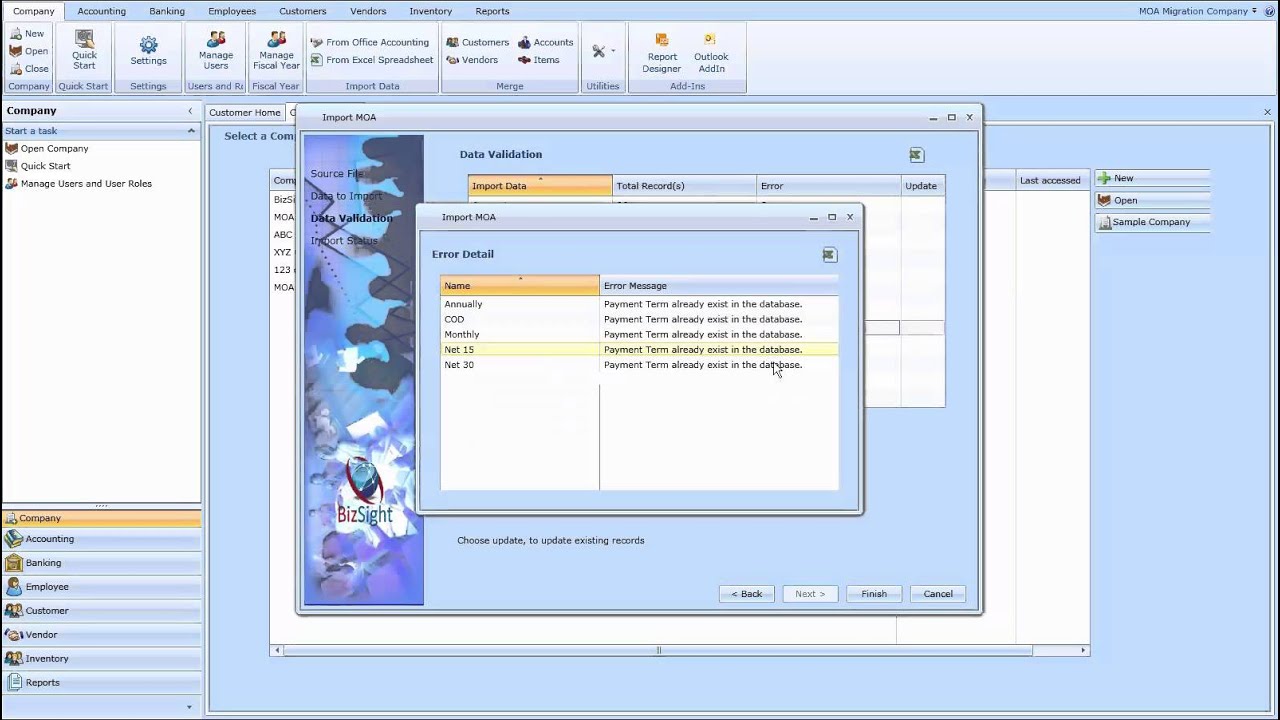Click the Import Data column header
The width and height of the screenshot is (1280, 720).
[540, 186]
